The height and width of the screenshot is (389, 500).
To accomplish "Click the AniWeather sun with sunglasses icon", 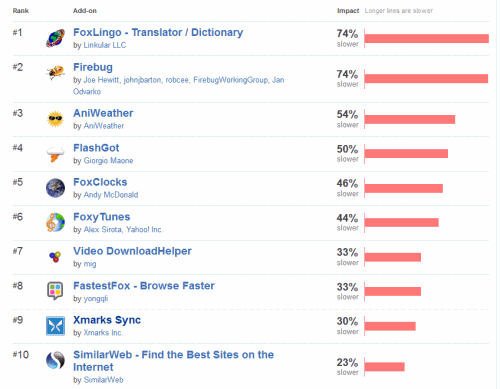I will 55,119.
